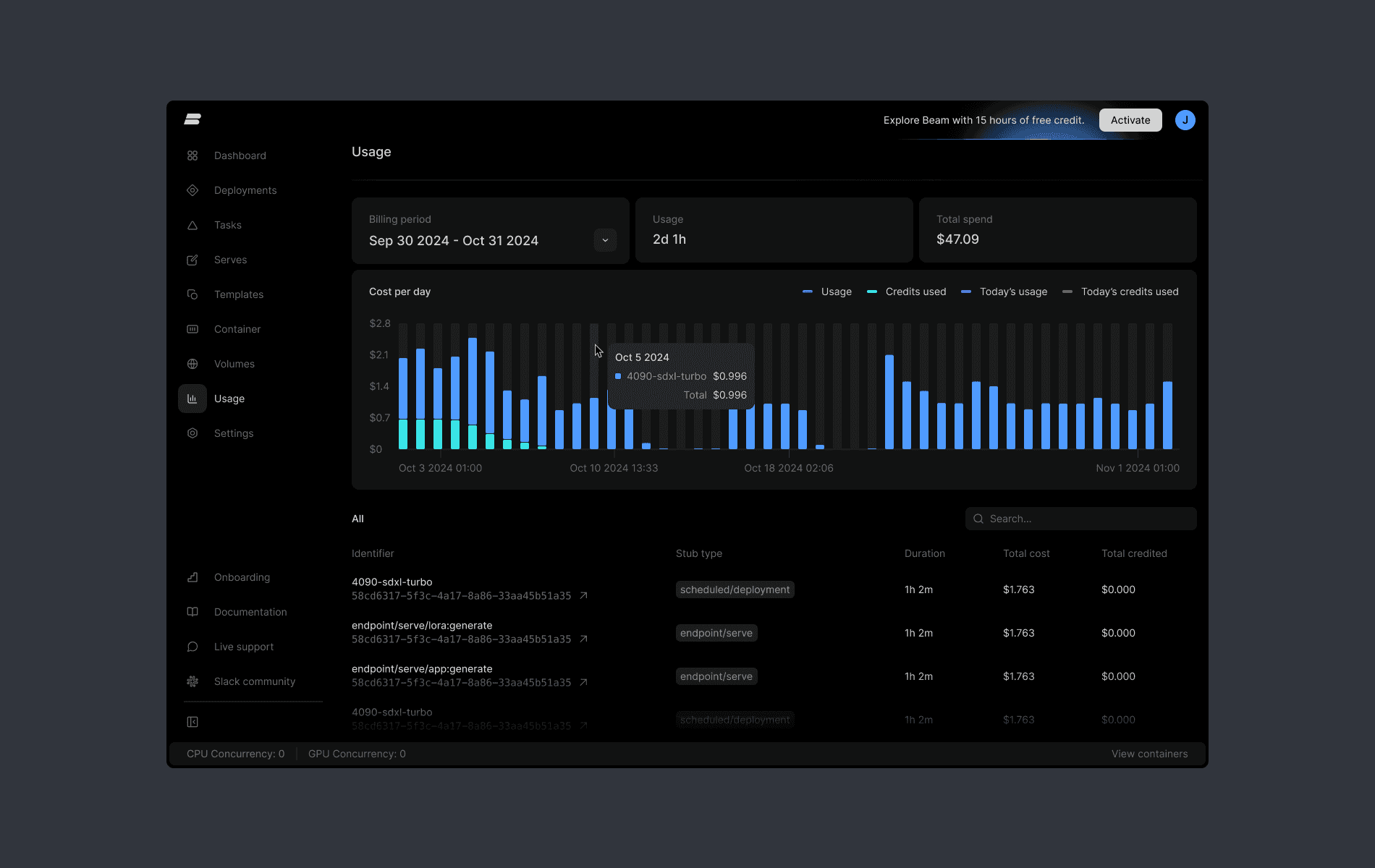The image size is (1375, 868).
Task: Click the scheduled/deployment stub type badge
Action: 735,590
